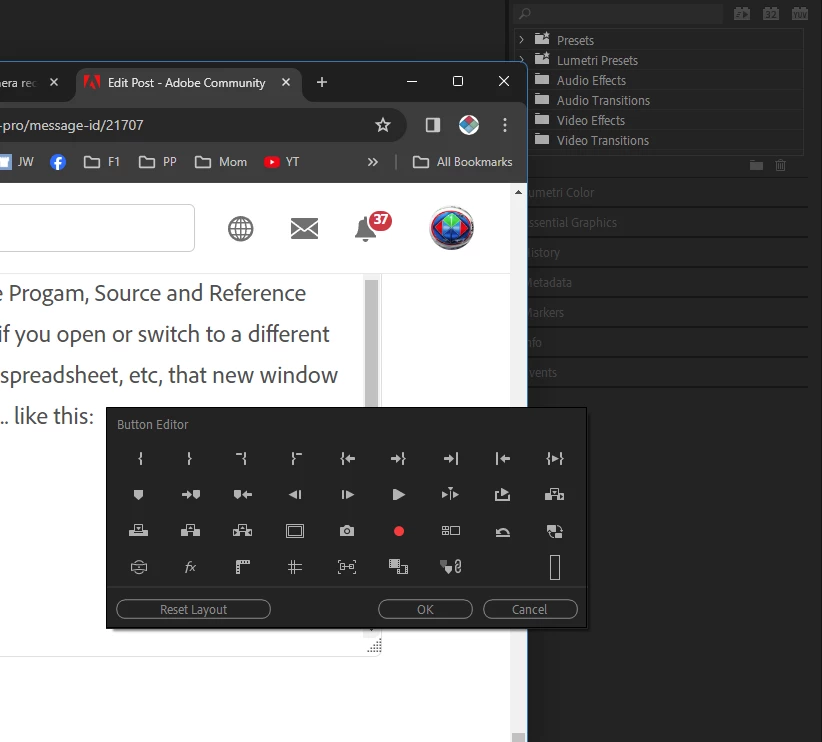Toggle the VR Video Display icon

pyautogui.click(x=138, y=567)
